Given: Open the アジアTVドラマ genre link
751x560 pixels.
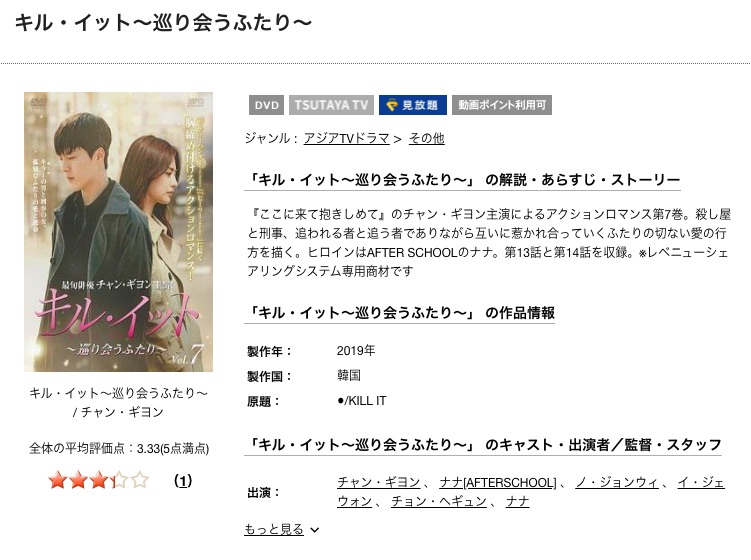Looking at the screenshot, I should (346, 138).
